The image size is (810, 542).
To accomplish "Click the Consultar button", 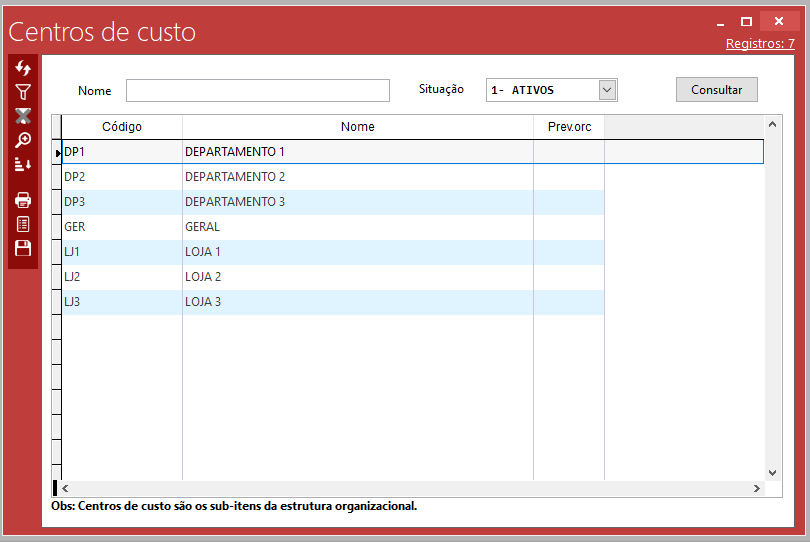I will point(716,90).
